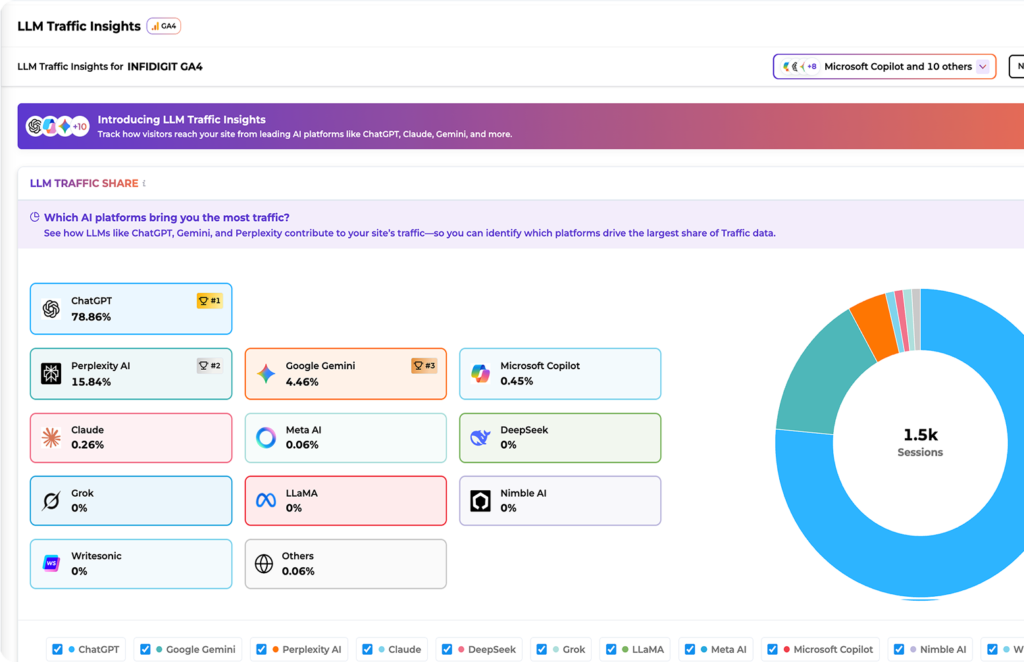Click the Others globe icon

[264, 564]
